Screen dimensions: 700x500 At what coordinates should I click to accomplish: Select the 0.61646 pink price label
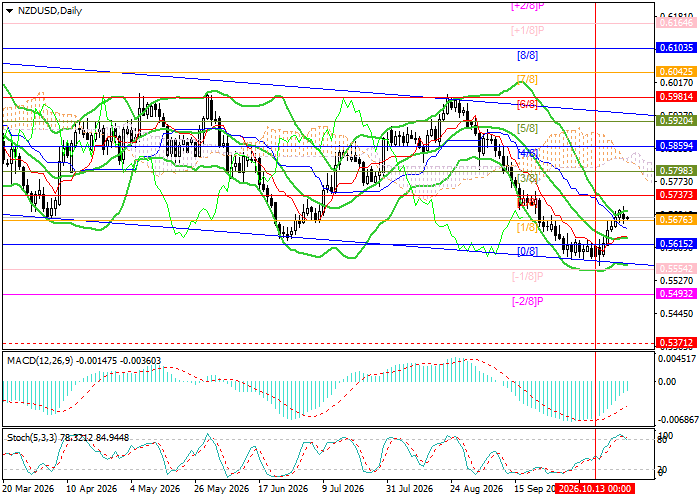pos(676,23)
